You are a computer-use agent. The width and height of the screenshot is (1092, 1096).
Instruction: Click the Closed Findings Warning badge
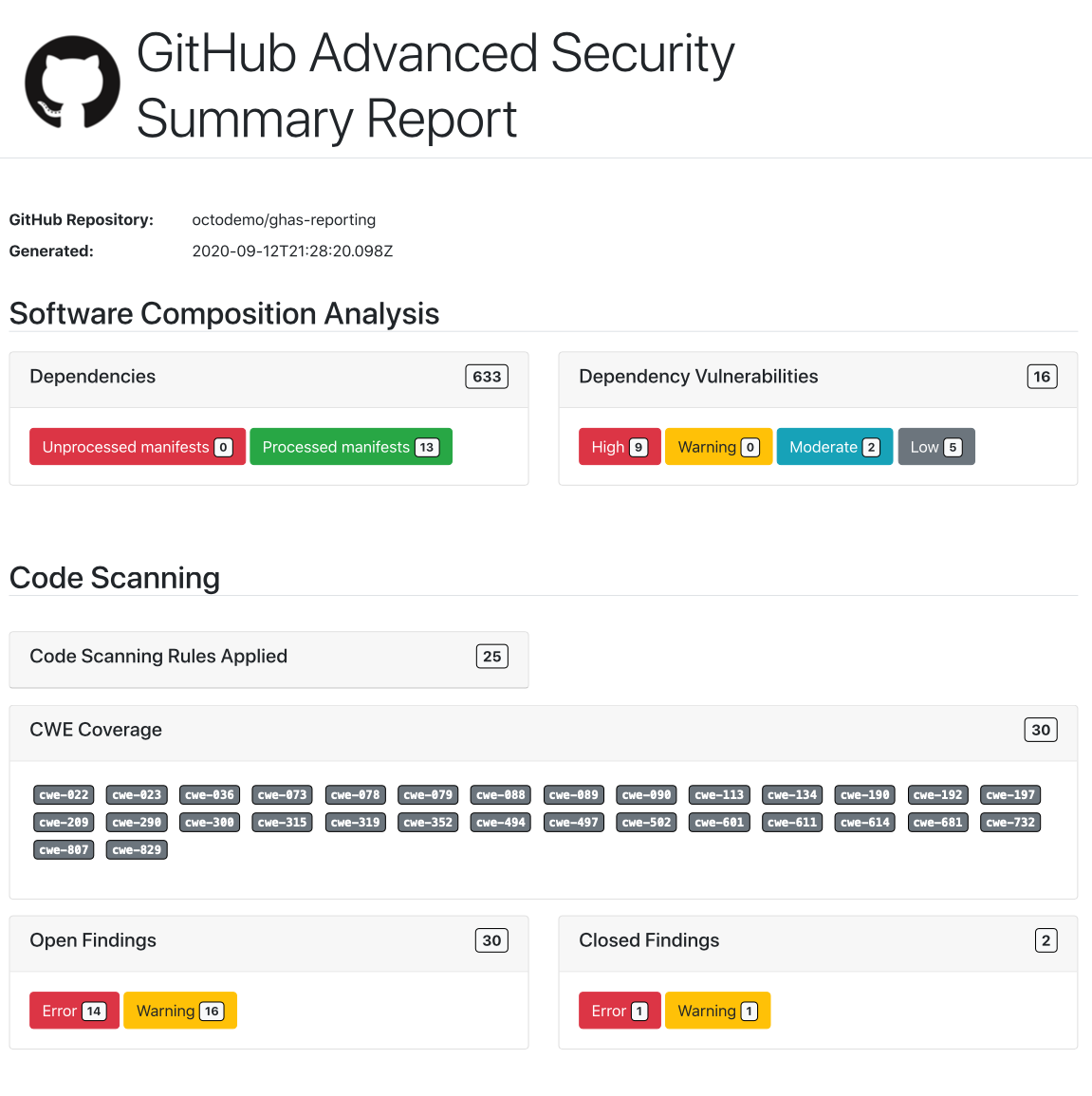(x=717, y=1010)
